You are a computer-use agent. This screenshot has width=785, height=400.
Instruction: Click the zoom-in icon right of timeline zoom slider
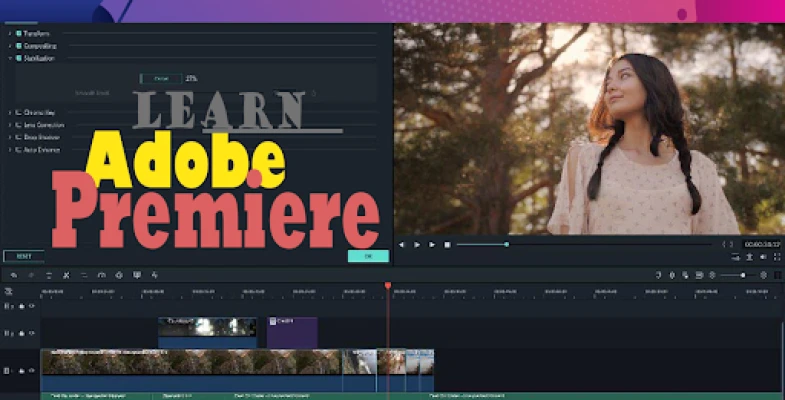(763, 275)
